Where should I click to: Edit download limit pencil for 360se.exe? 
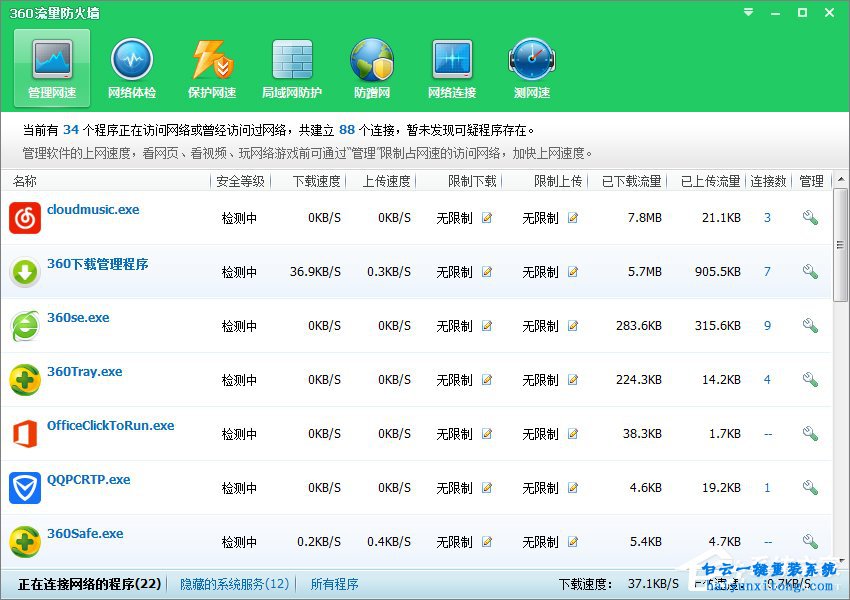(x=487, y=325)
